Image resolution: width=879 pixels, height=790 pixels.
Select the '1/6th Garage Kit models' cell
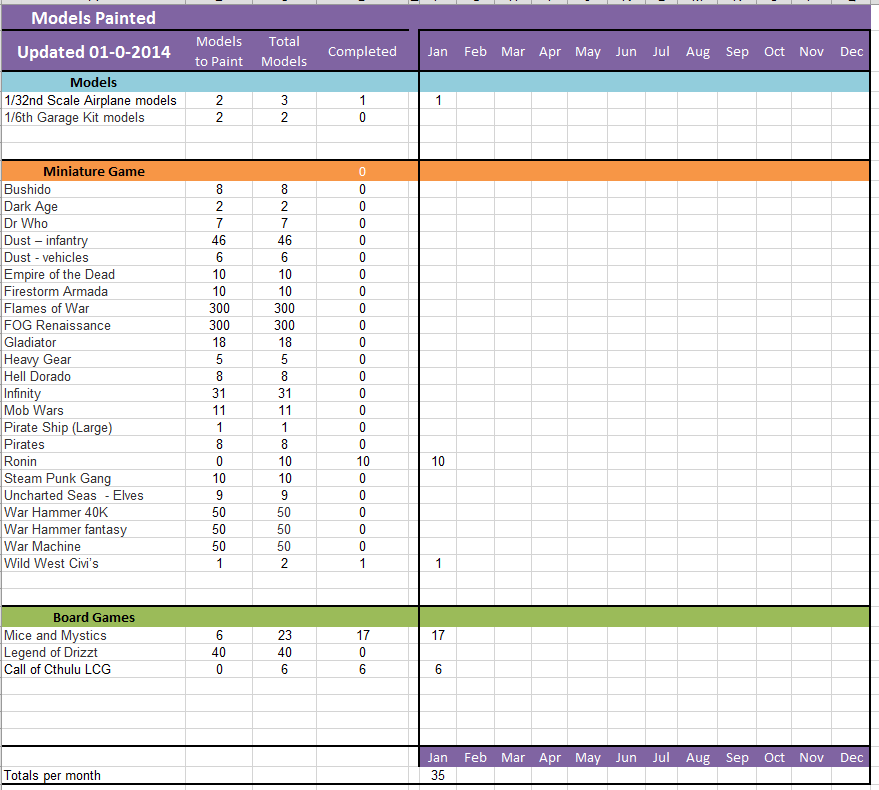[94, 117]
